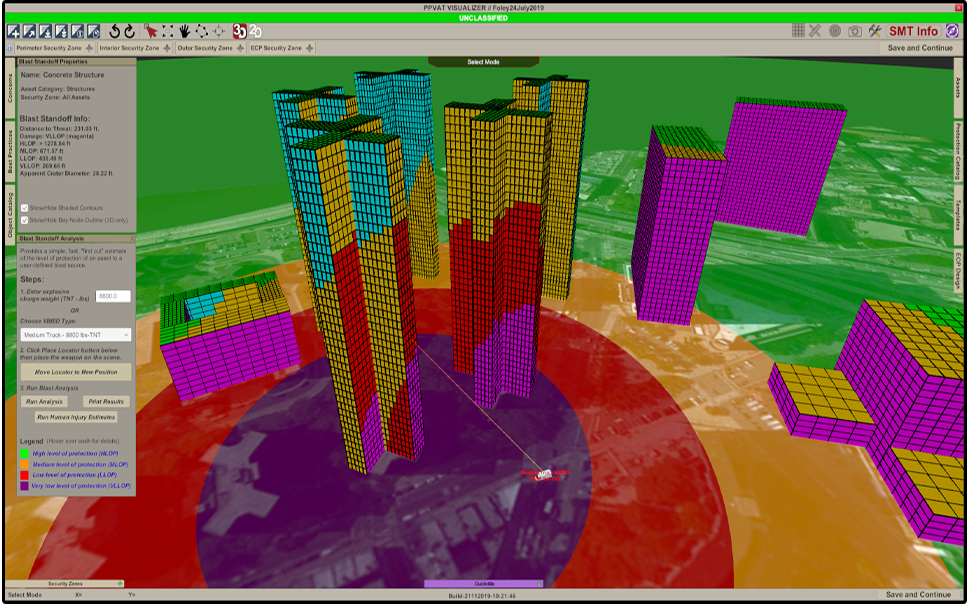Click Move Locator to New Position
The height and width of the screenshot is (604, 969).
76,371
